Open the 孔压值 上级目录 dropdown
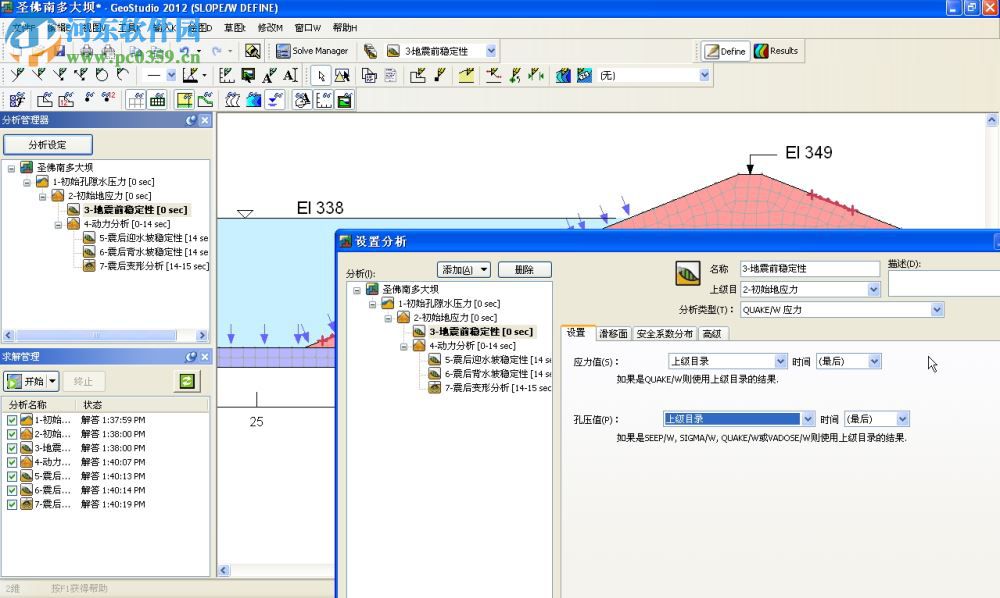Screen dimensions: 1000x598 click(807, 418)
